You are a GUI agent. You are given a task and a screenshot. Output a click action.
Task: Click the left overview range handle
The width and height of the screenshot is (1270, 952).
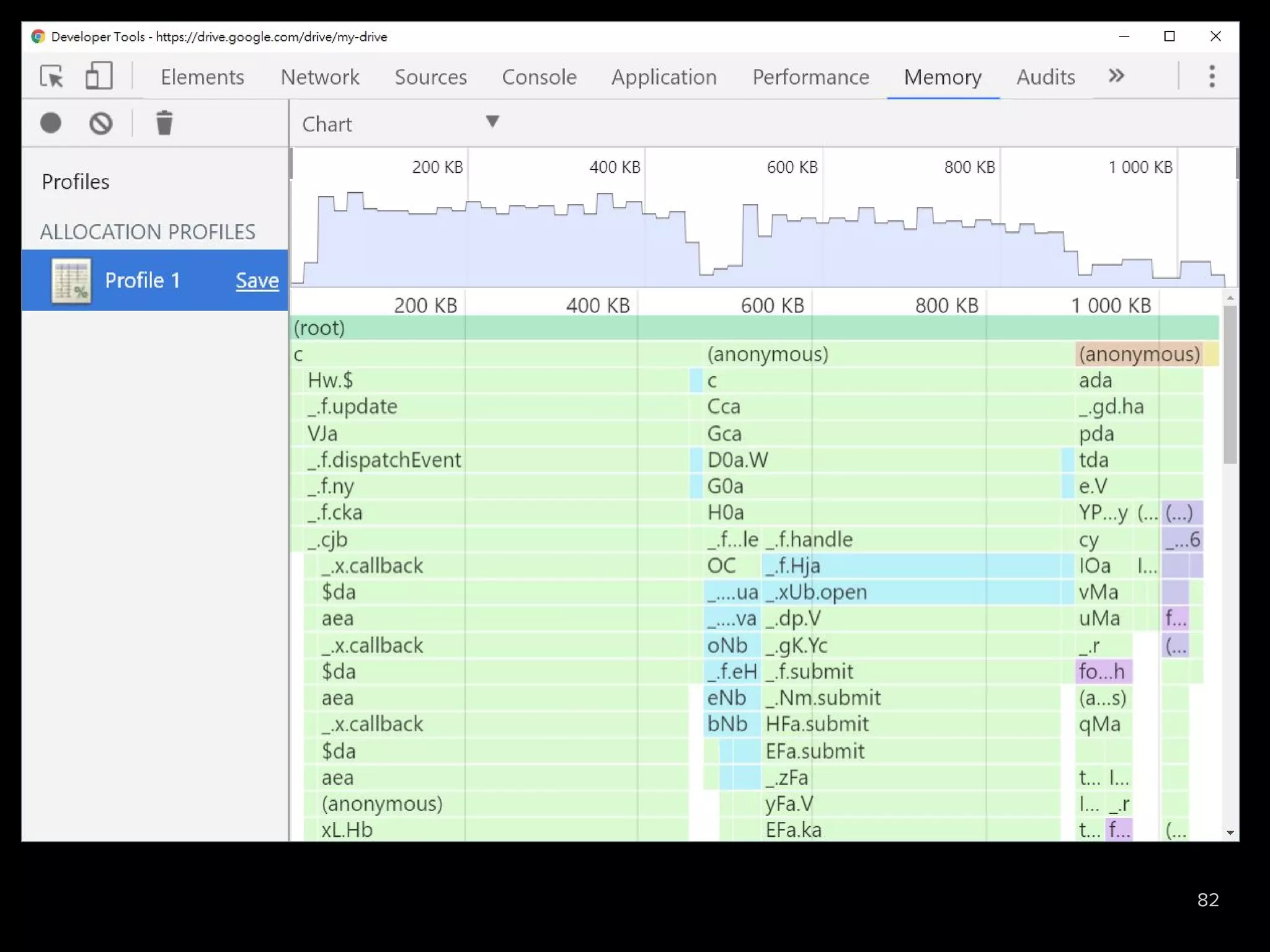(290, 164)
